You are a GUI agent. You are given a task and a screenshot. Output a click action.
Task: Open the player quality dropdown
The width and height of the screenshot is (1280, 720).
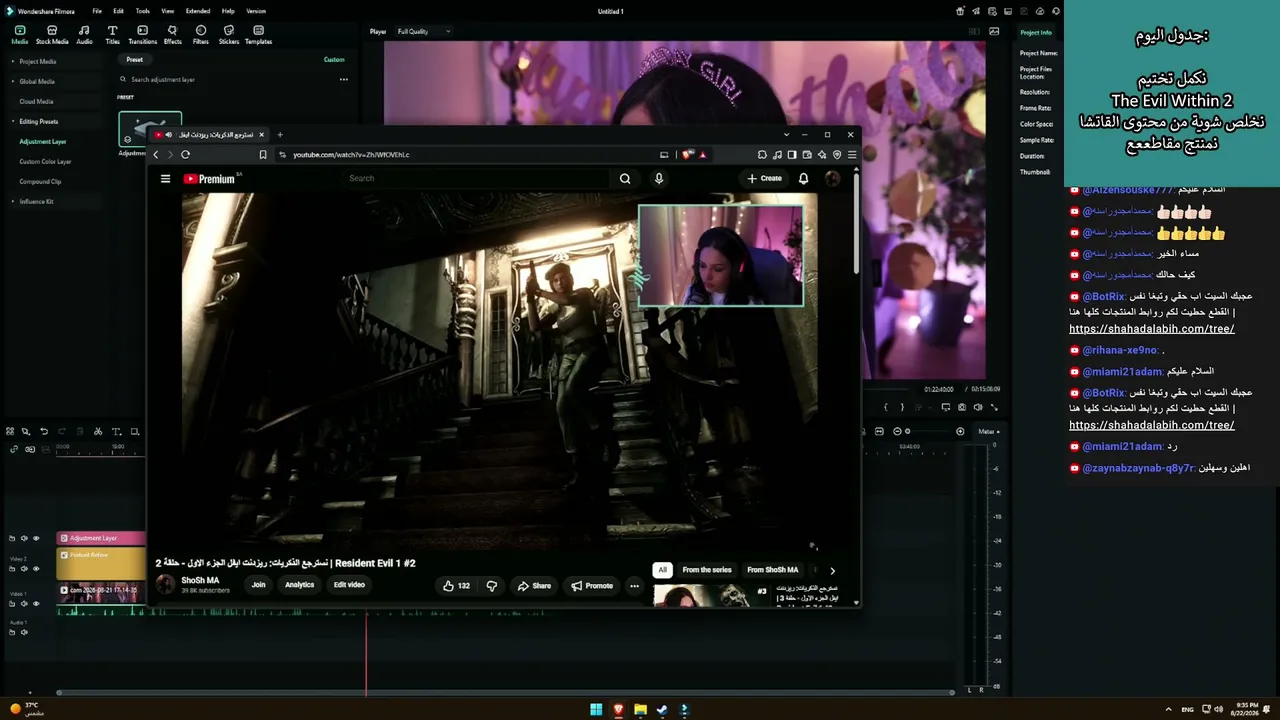(424, 31)
